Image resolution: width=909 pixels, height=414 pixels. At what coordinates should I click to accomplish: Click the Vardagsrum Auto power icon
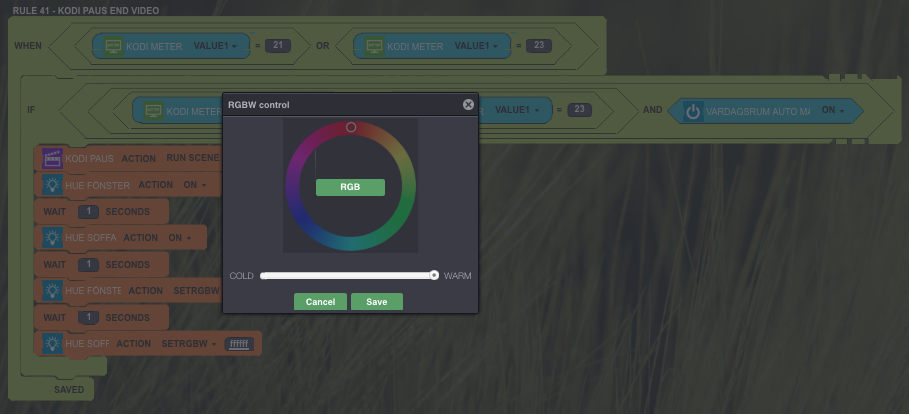coord(692,111)
